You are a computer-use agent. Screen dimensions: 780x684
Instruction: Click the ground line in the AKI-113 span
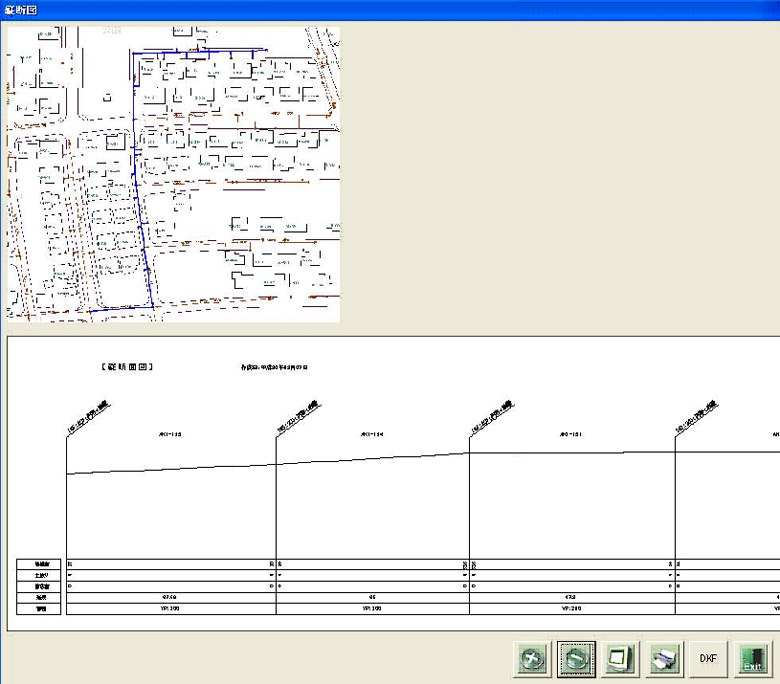tap(170, 468)
